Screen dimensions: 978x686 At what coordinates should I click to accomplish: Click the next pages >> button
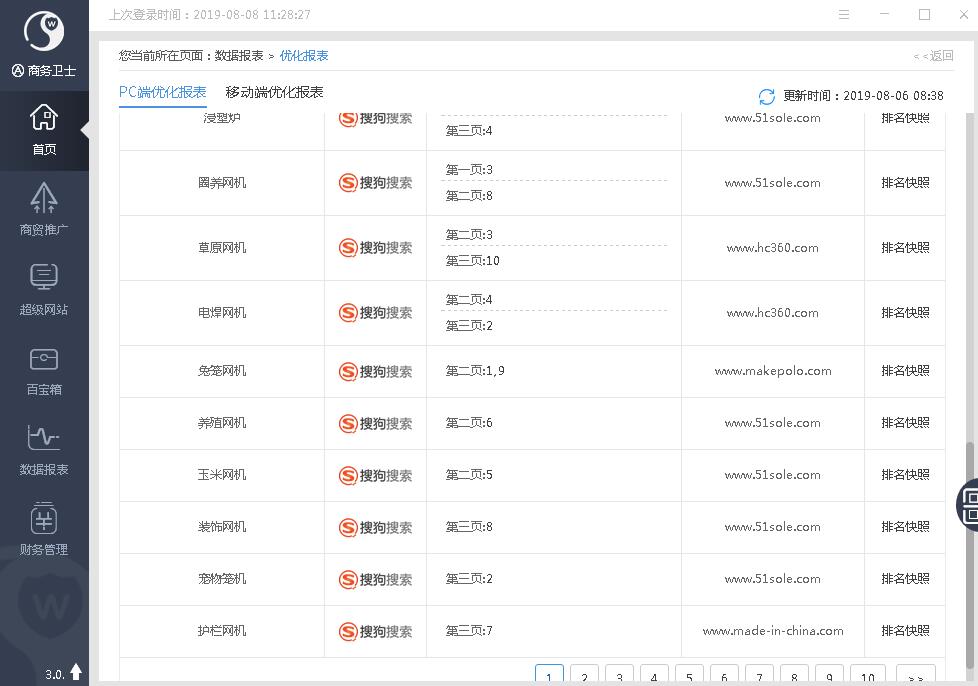point(915,676)
